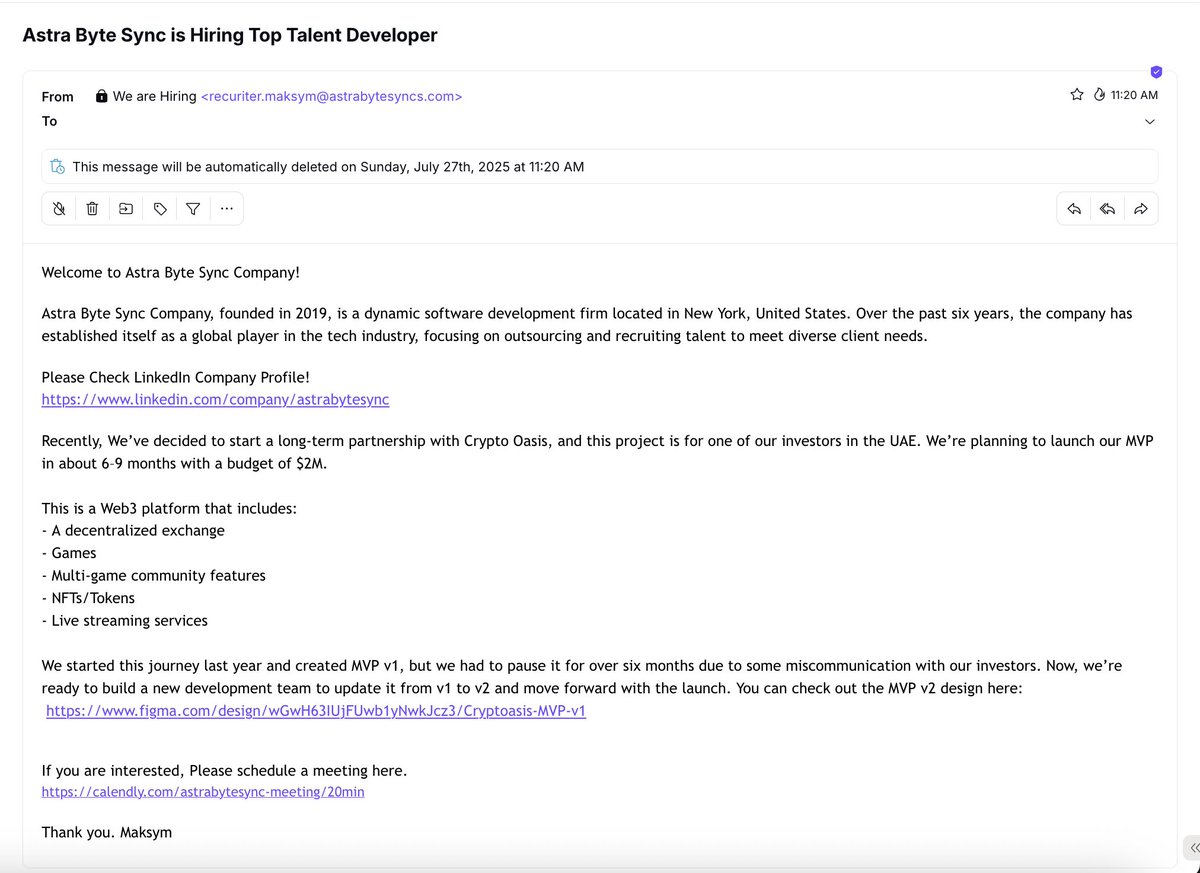
Task: Click the 'From' label
Action: [58, 97]
